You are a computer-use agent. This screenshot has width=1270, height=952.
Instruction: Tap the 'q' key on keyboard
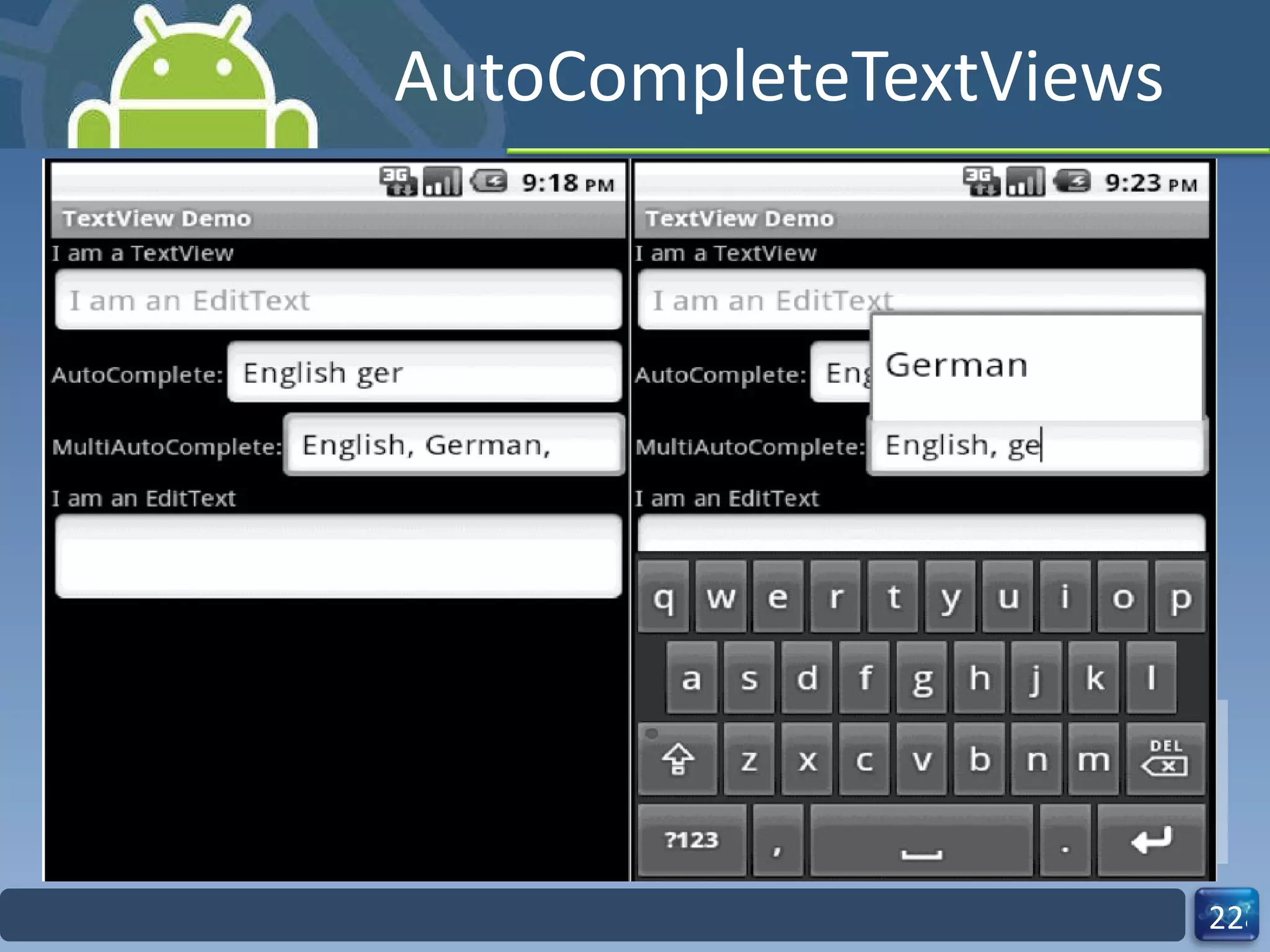[663, 597]
